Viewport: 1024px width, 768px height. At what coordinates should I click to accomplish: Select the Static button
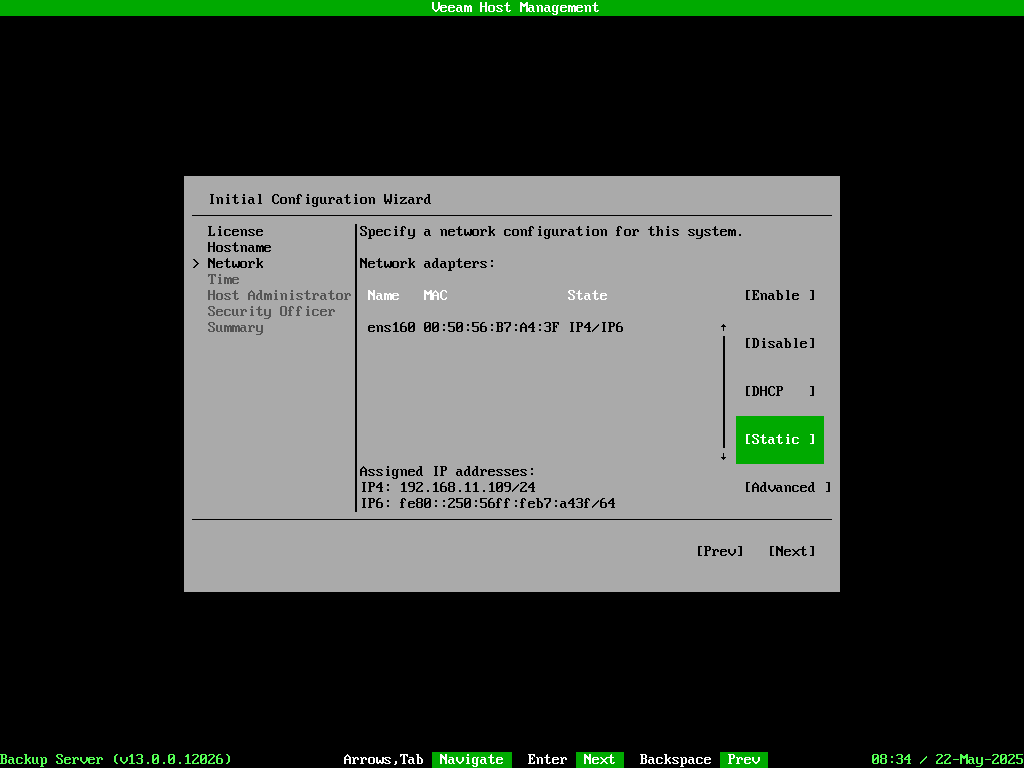tap(780, 440)
